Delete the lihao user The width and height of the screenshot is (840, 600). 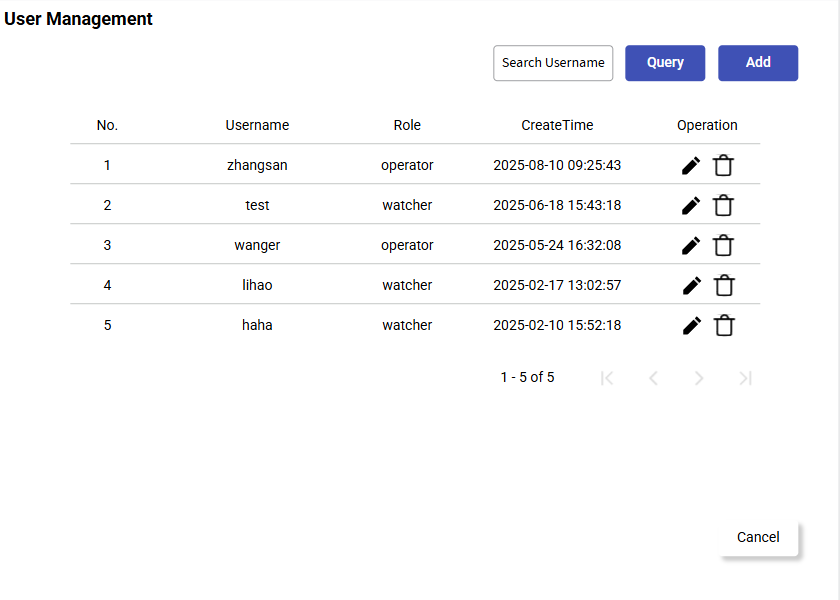[723, 286]
